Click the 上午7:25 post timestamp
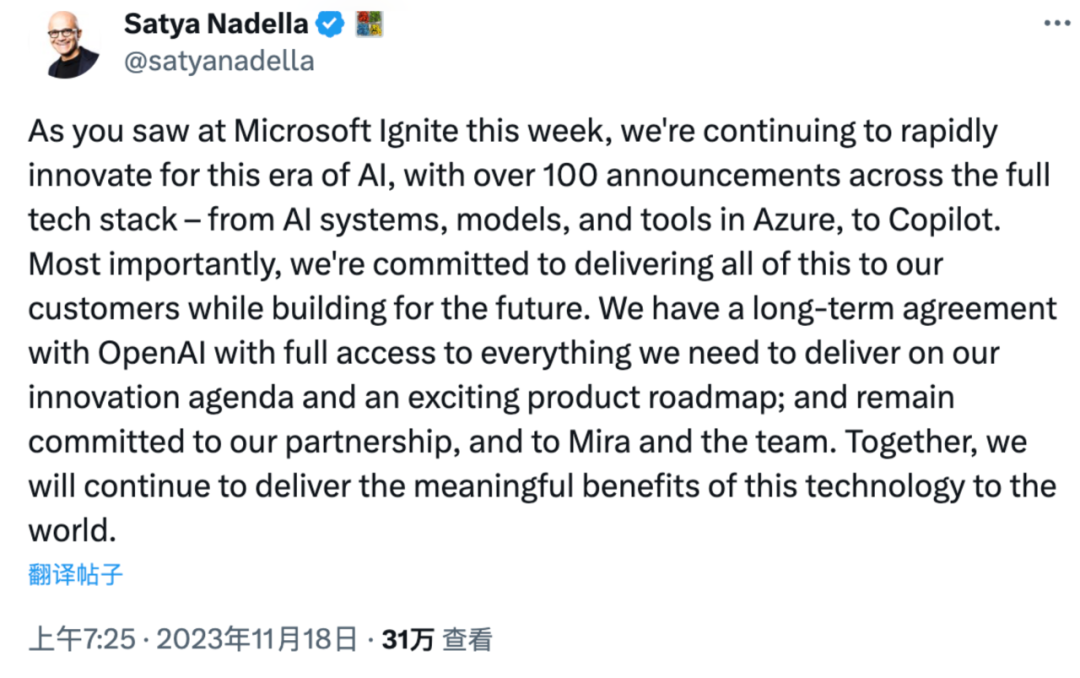 (x=81, y=639)
